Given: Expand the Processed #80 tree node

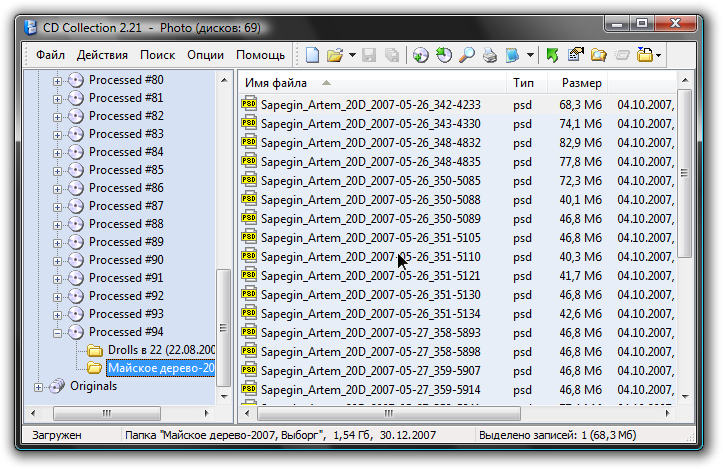Looking at the screenshot, I should click(57, 81).
